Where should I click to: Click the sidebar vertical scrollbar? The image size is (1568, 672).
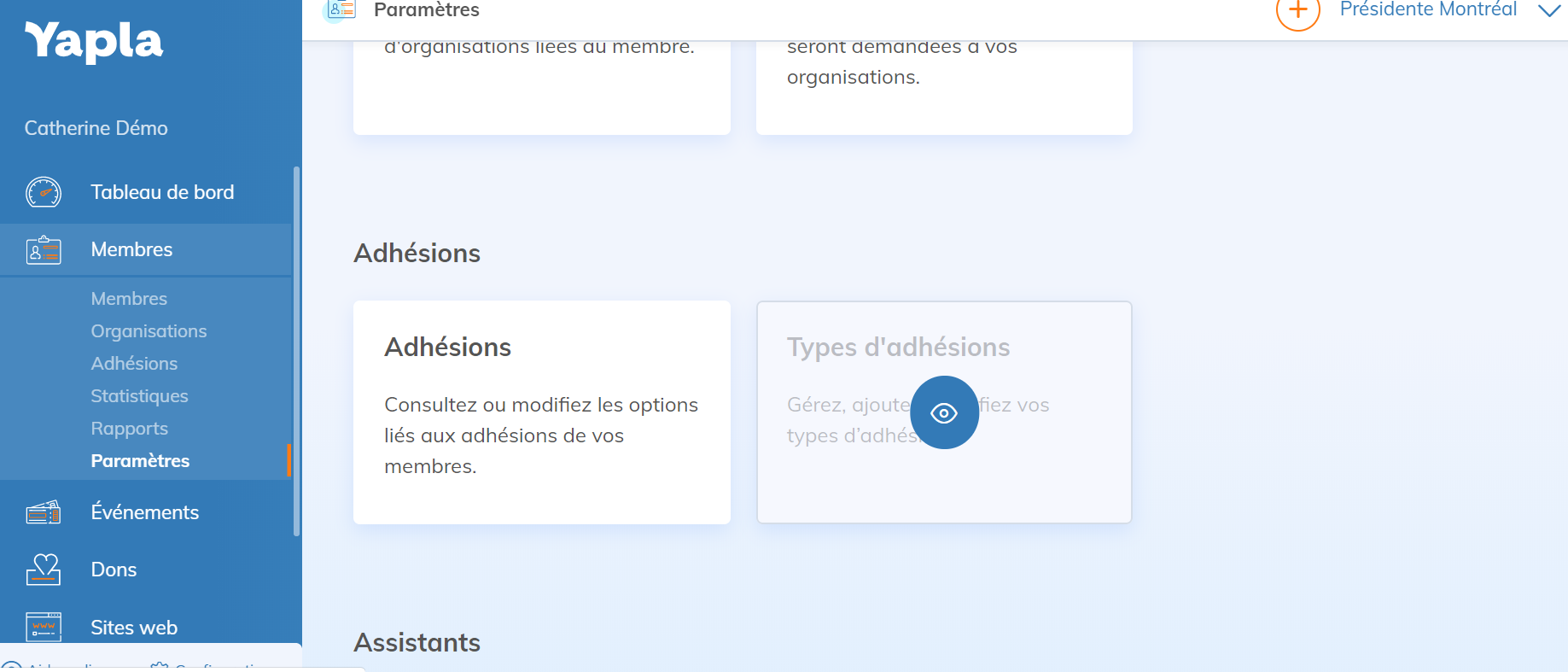tap(296, 350)
